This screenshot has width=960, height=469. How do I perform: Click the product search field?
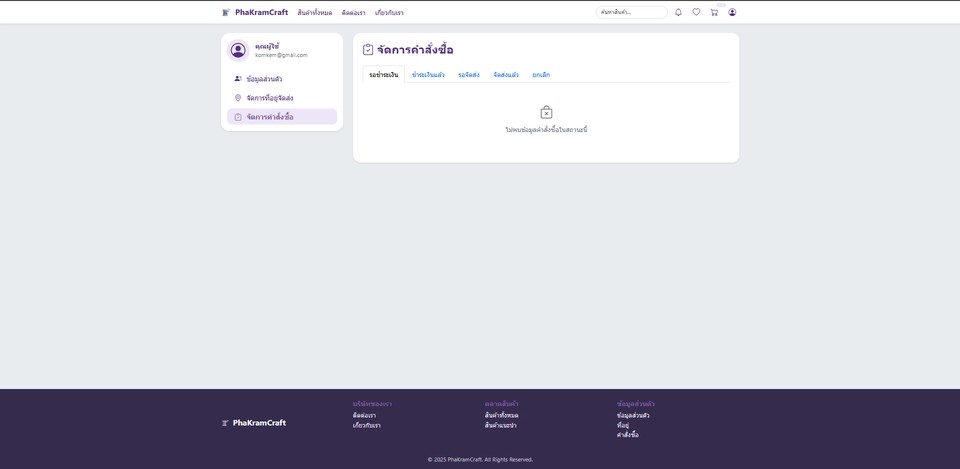tap(631, 12)
